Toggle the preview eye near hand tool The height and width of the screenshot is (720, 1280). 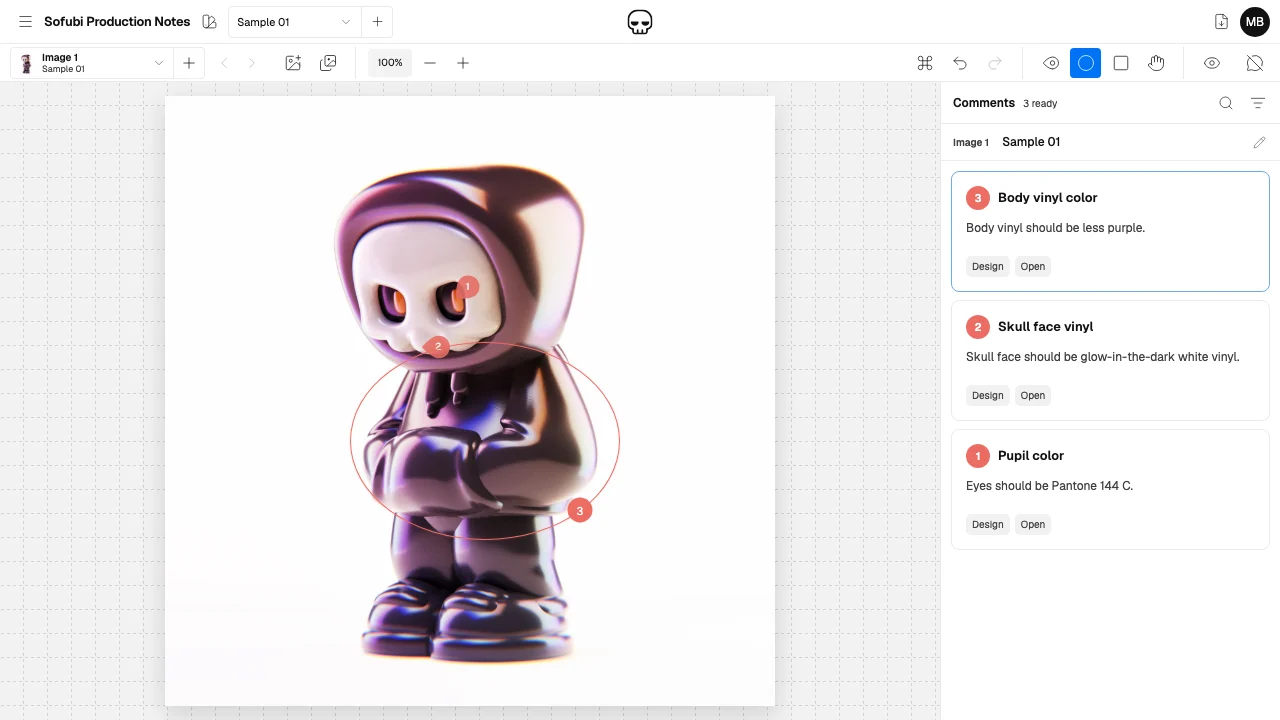1212,63
